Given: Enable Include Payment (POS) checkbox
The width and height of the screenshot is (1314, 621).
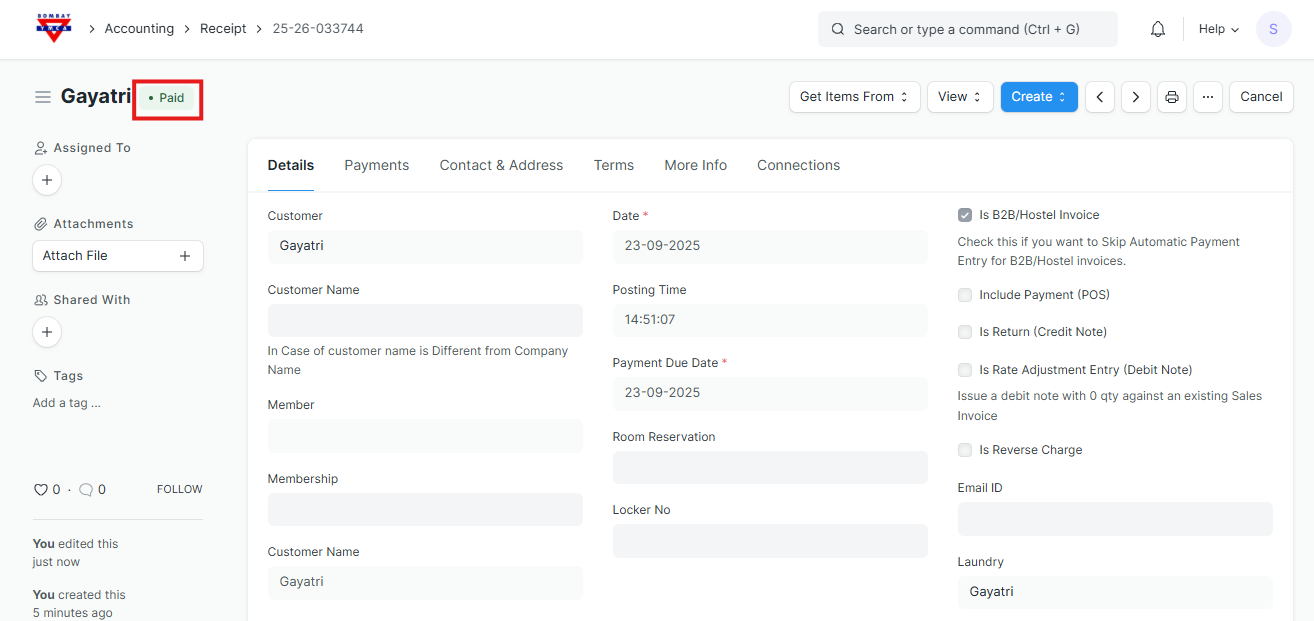Looking at the screenshot, I should coord(965,295).
